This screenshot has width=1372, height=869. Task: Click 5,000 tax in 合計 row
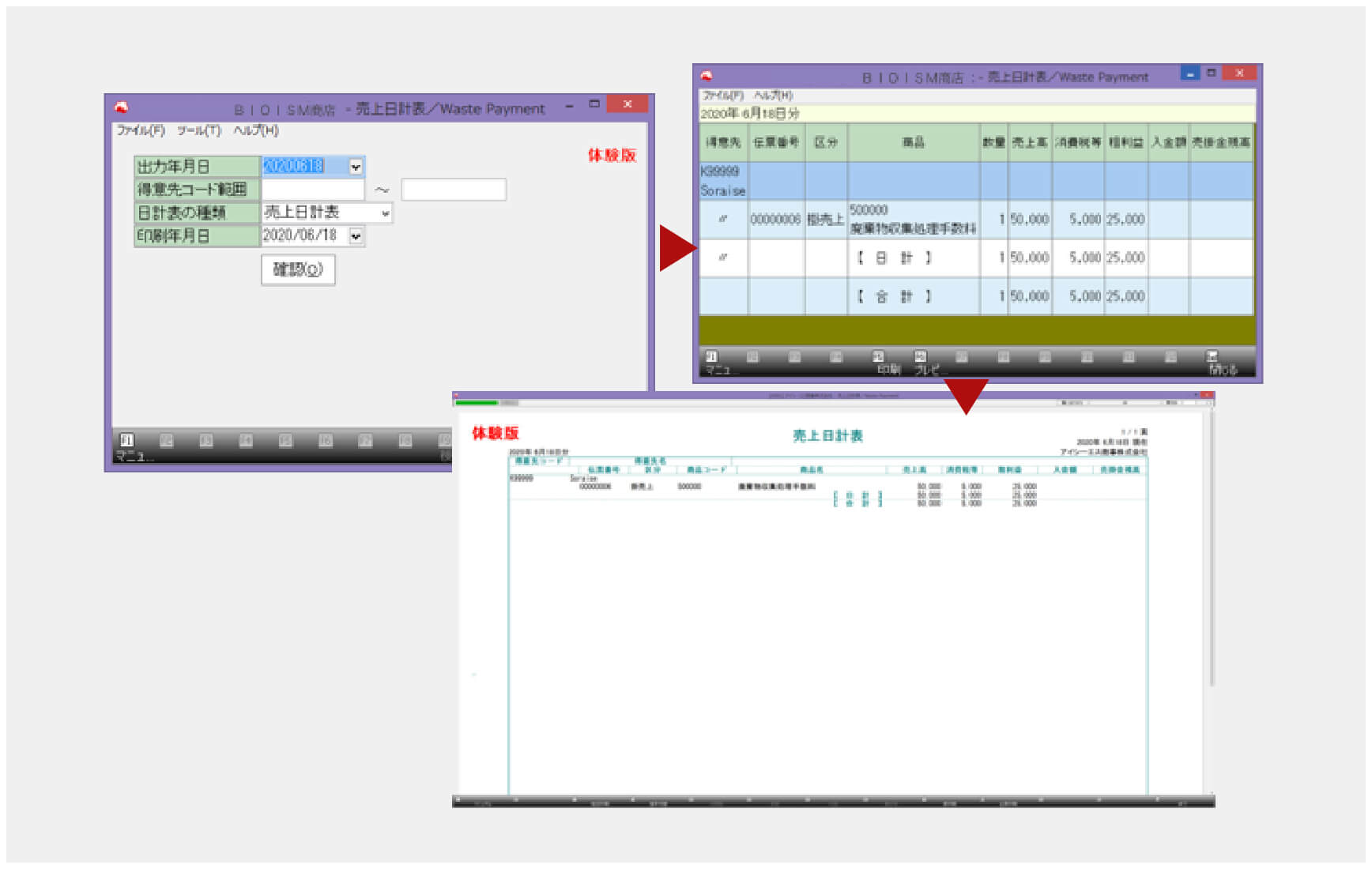(x=1078, y=296)
